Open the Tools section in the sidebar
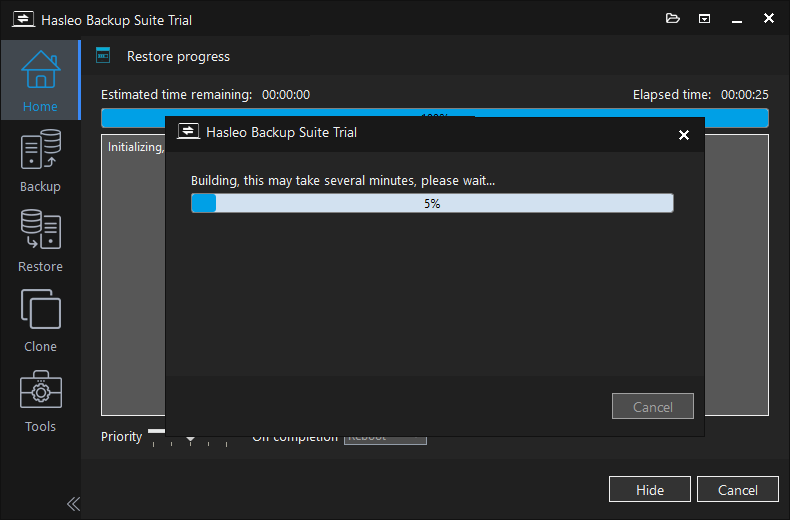The height and width of the screenshot is (520, 790). [40, 401]
